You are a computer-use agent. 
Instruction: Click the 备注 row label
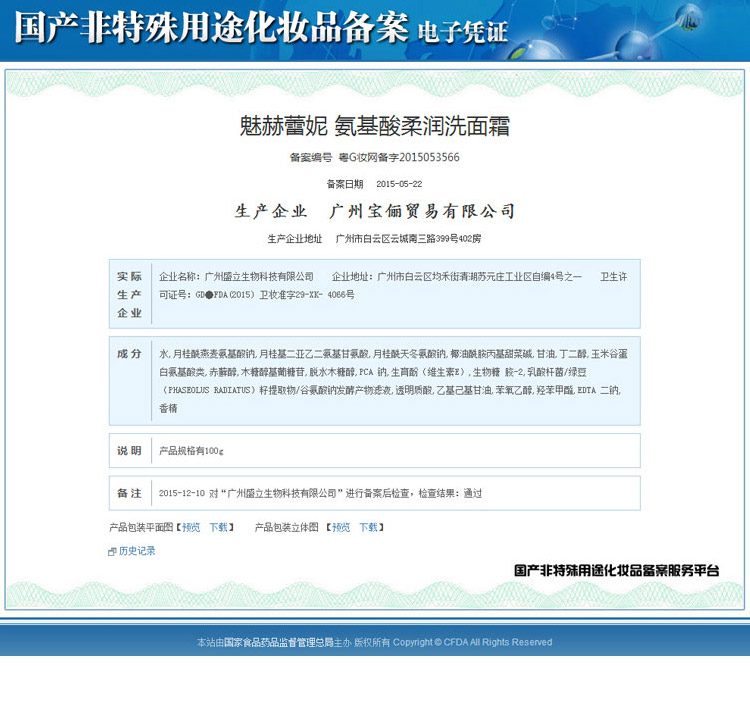click(x=130, y=493)
